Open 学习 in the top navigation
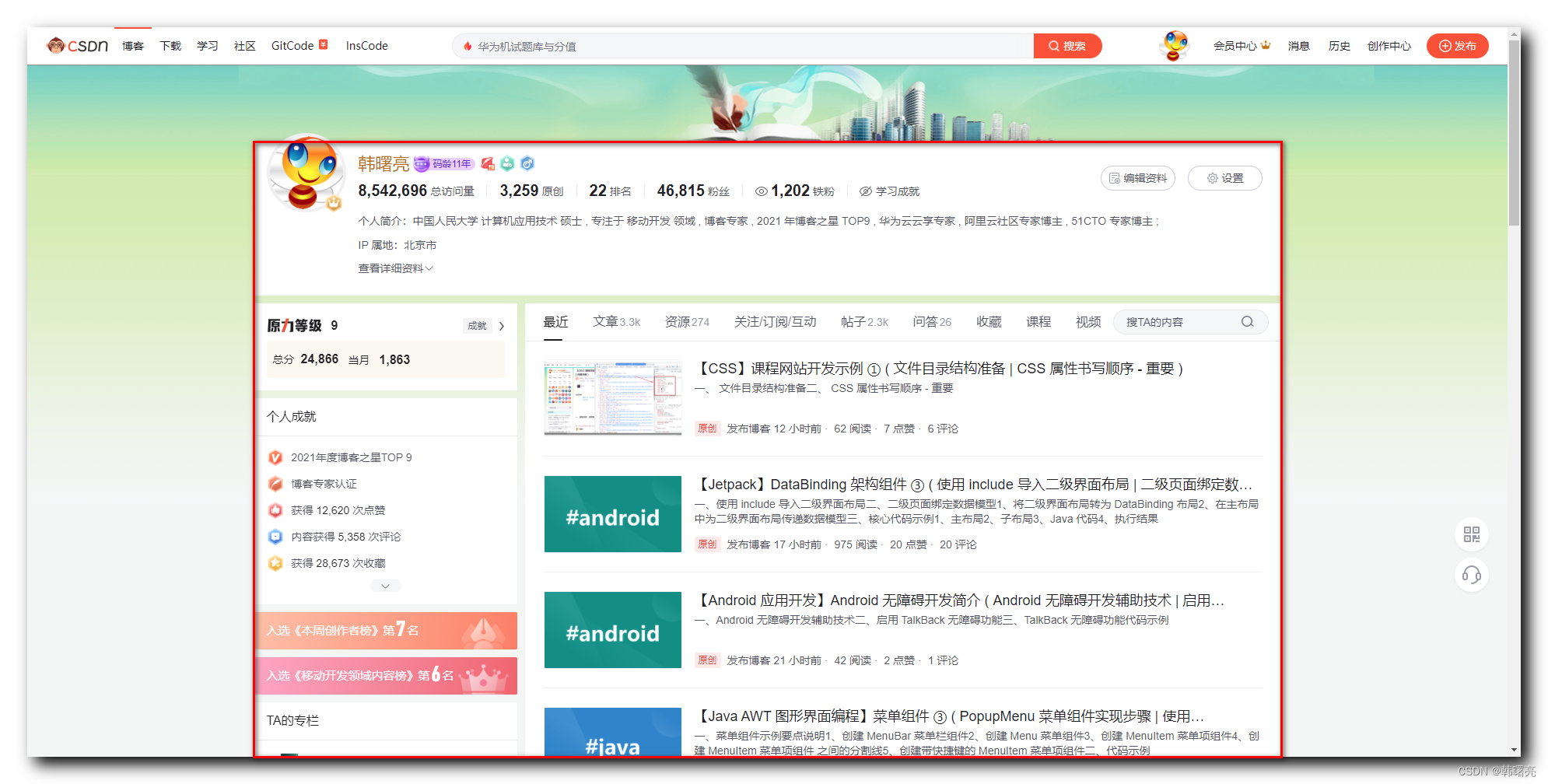 pos(208,46)
